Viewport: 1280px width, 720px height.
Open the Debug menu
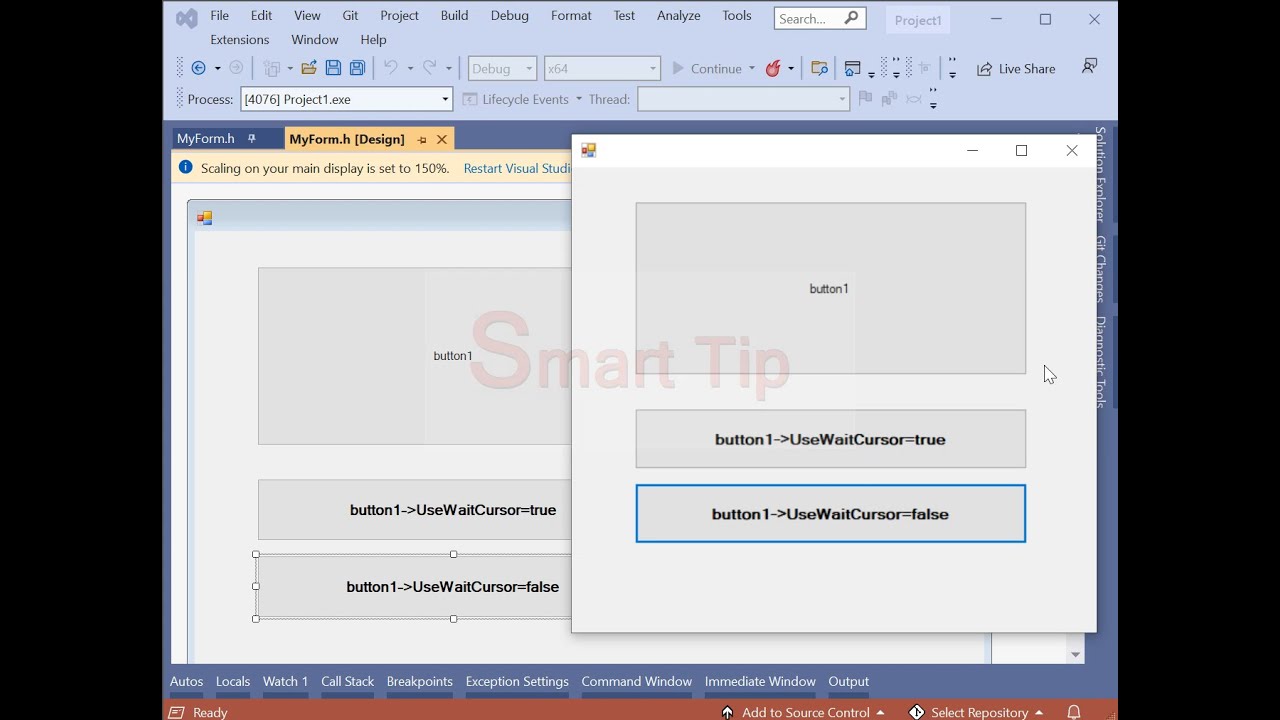click(x=510, y=16)
